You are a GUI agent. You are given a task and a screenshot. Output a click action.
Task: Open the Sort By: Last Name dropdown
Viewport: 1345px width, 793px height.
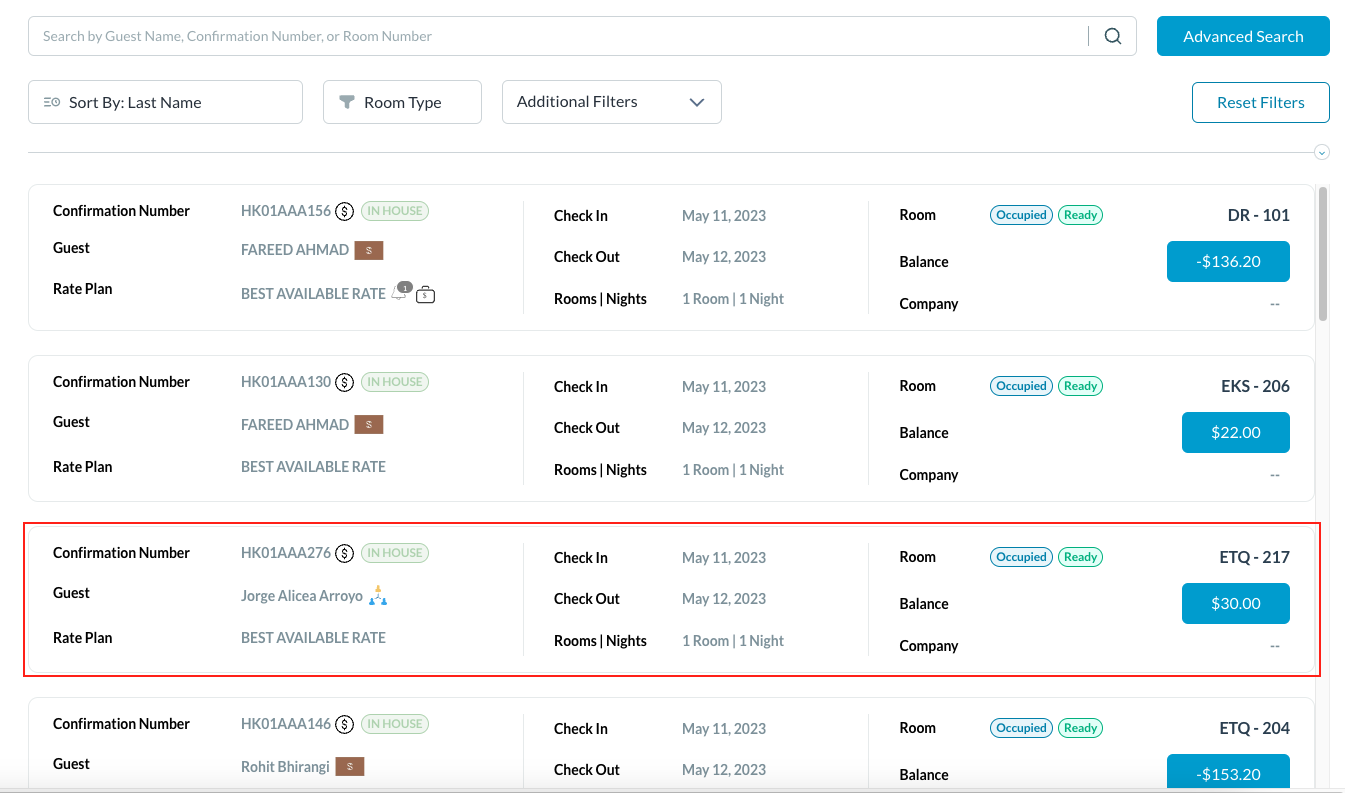click(x=165, y=102)
